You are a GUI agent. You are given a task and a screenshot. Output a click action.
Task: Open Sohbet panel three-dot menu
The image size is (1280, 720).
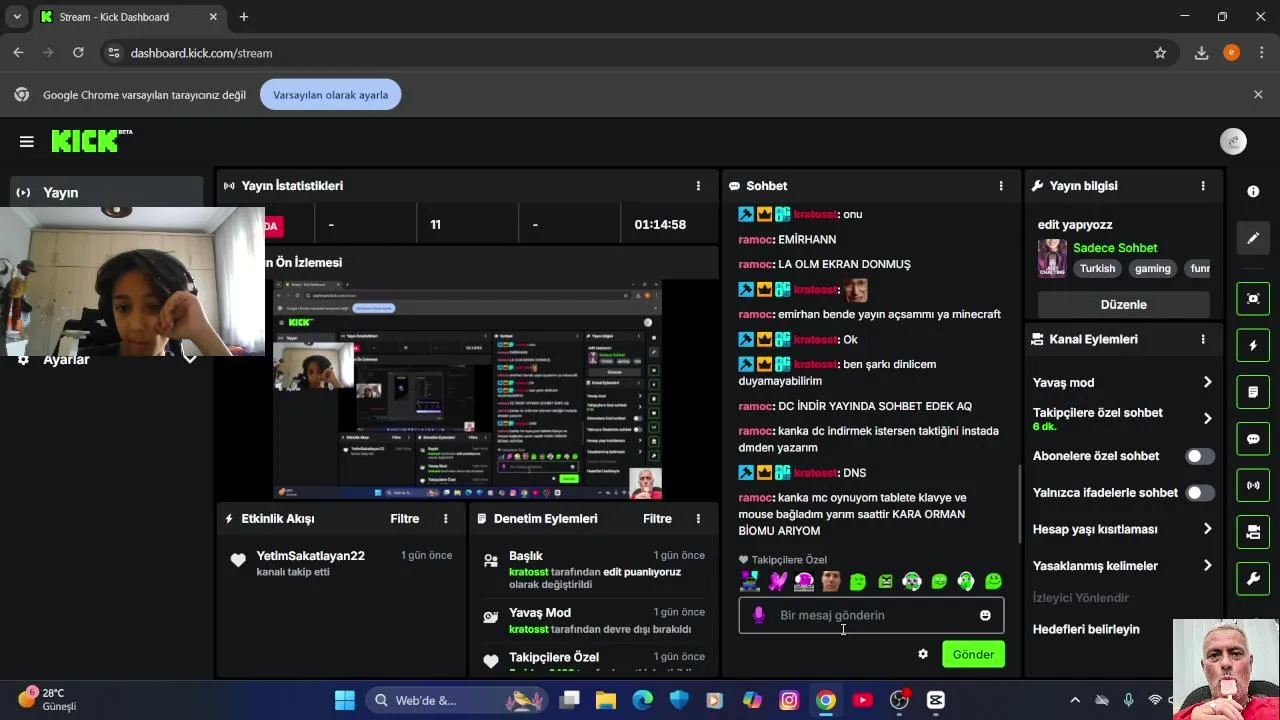pos(1000,186)
